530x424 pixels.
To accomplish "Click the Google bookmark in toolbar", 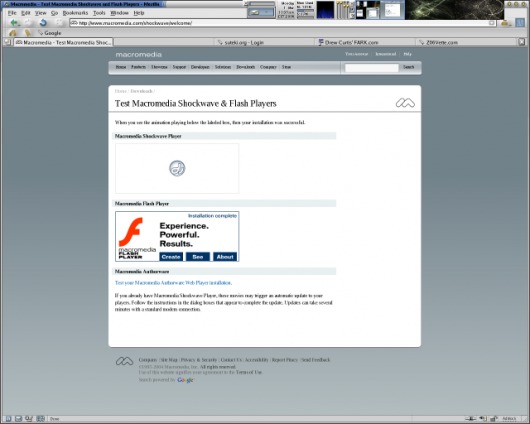I will coord(49,33).
